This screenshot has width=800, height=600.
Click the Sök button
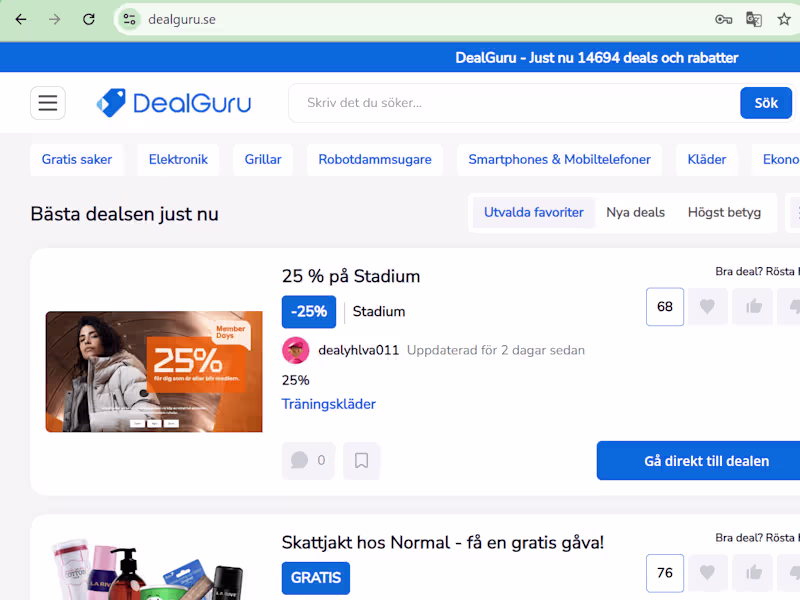766,103
